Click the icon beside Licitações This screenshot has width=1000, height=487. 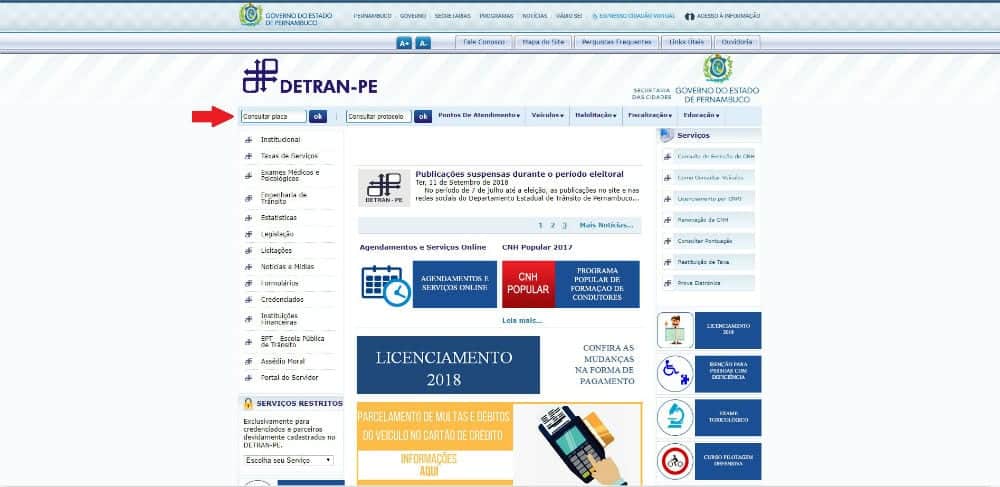tap(249, 251)
